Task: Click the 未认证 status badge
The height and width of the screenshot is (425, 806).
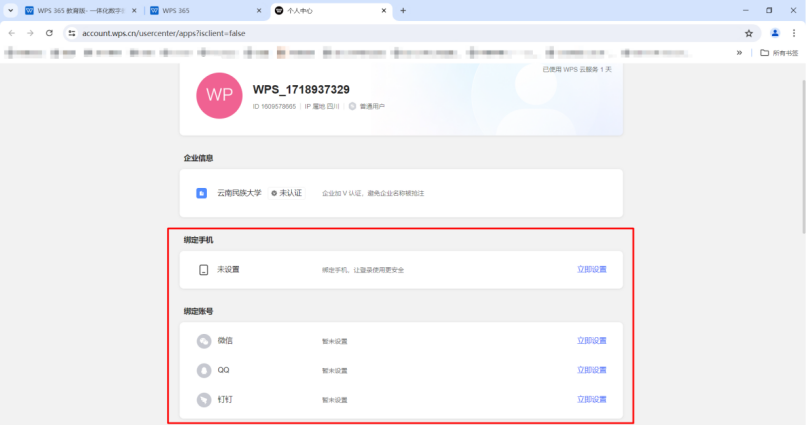Action: click(287, 193)
